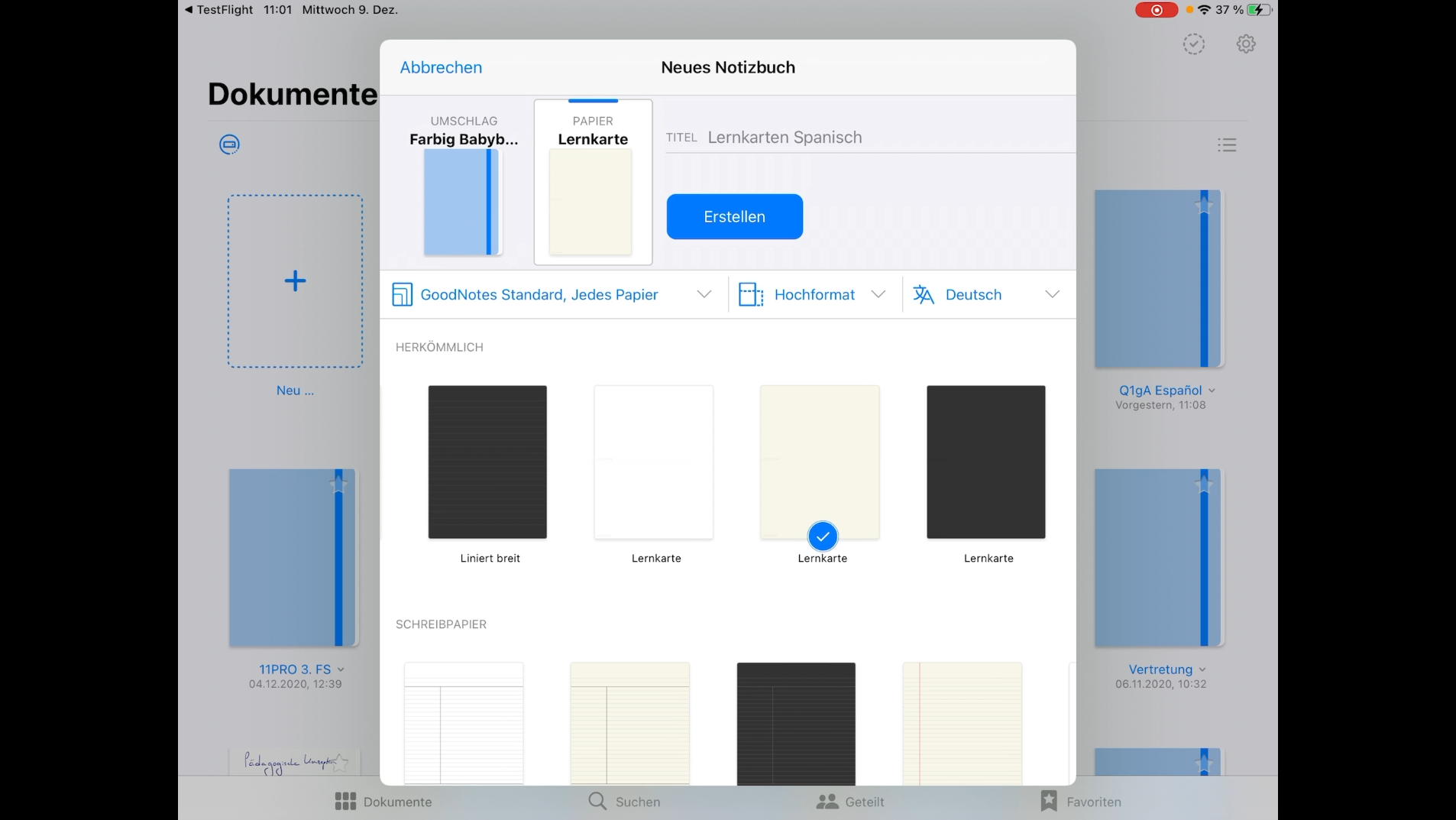Toggle star on bottom-right partially visible notebook
Screen dimensions: 1456x820
(1204, 763)
